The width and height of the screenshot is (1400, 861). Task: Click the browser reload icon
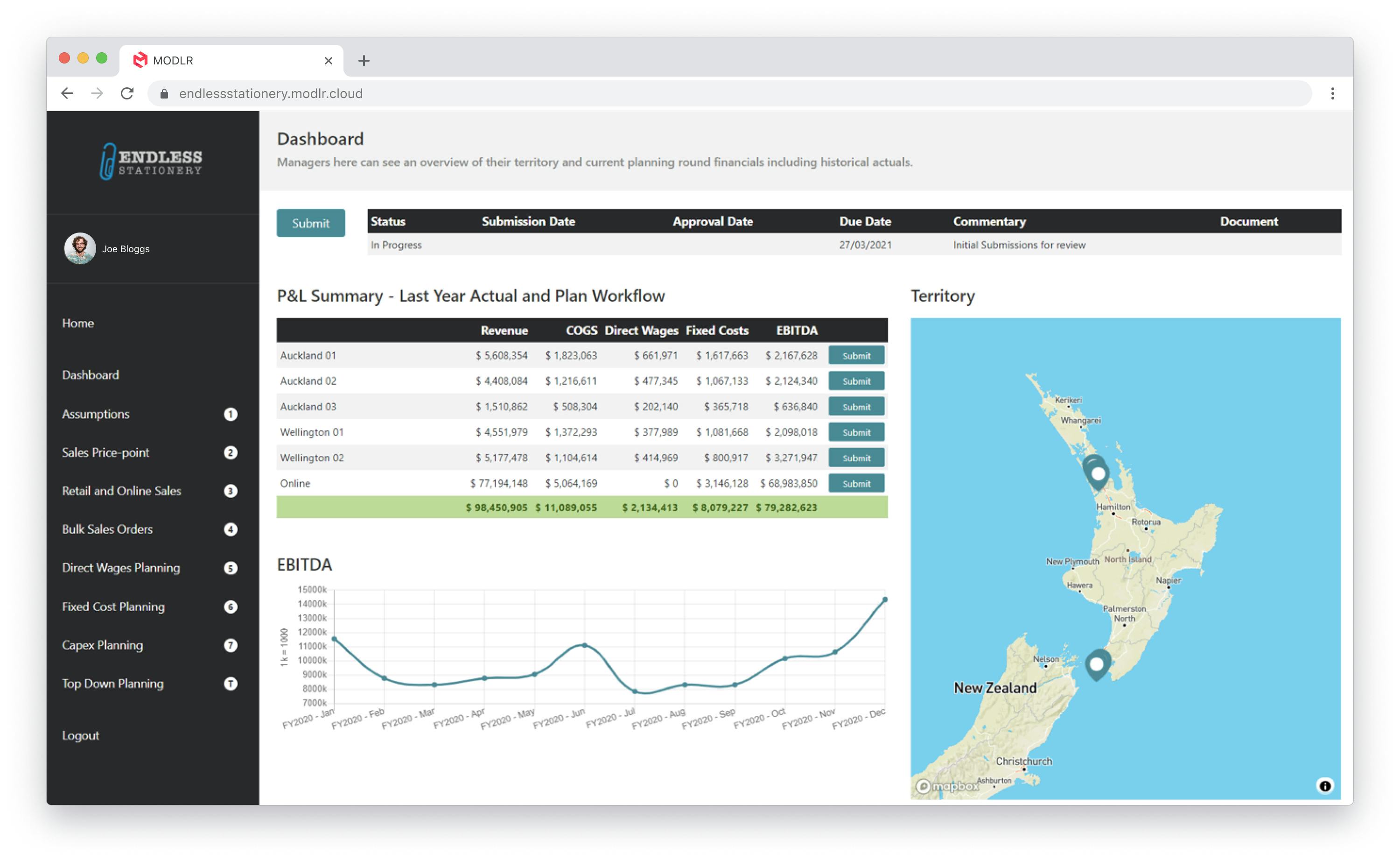point(127,93)
